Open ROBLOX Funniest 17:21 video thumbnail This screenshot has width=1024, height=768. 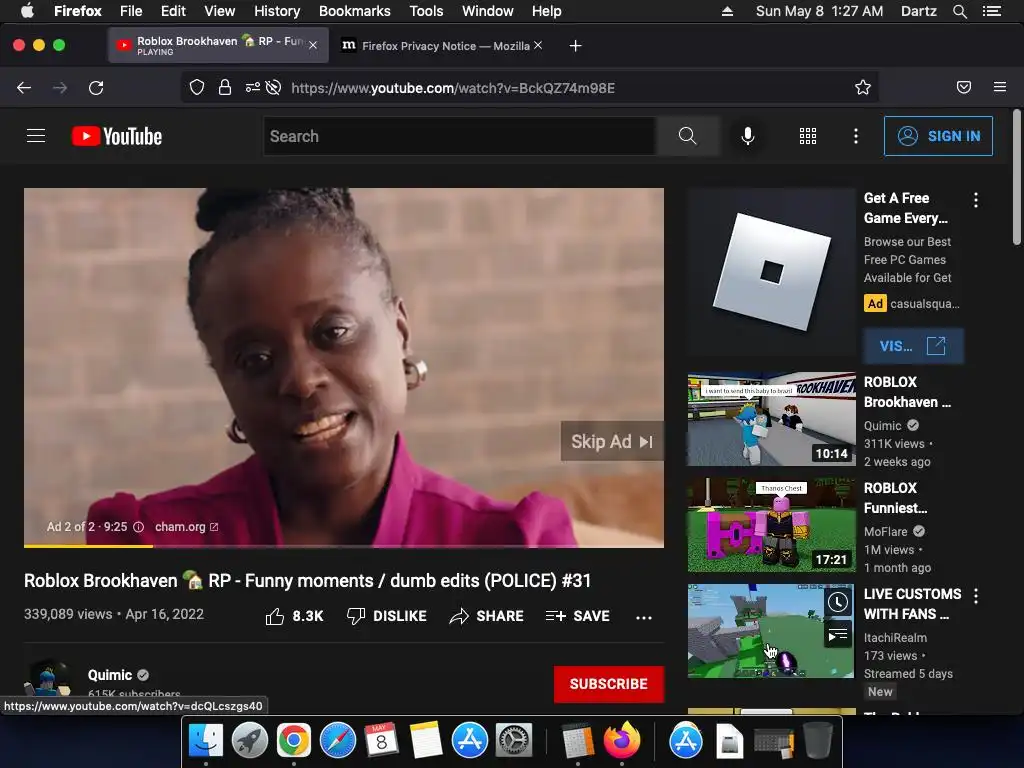point(771,525)
